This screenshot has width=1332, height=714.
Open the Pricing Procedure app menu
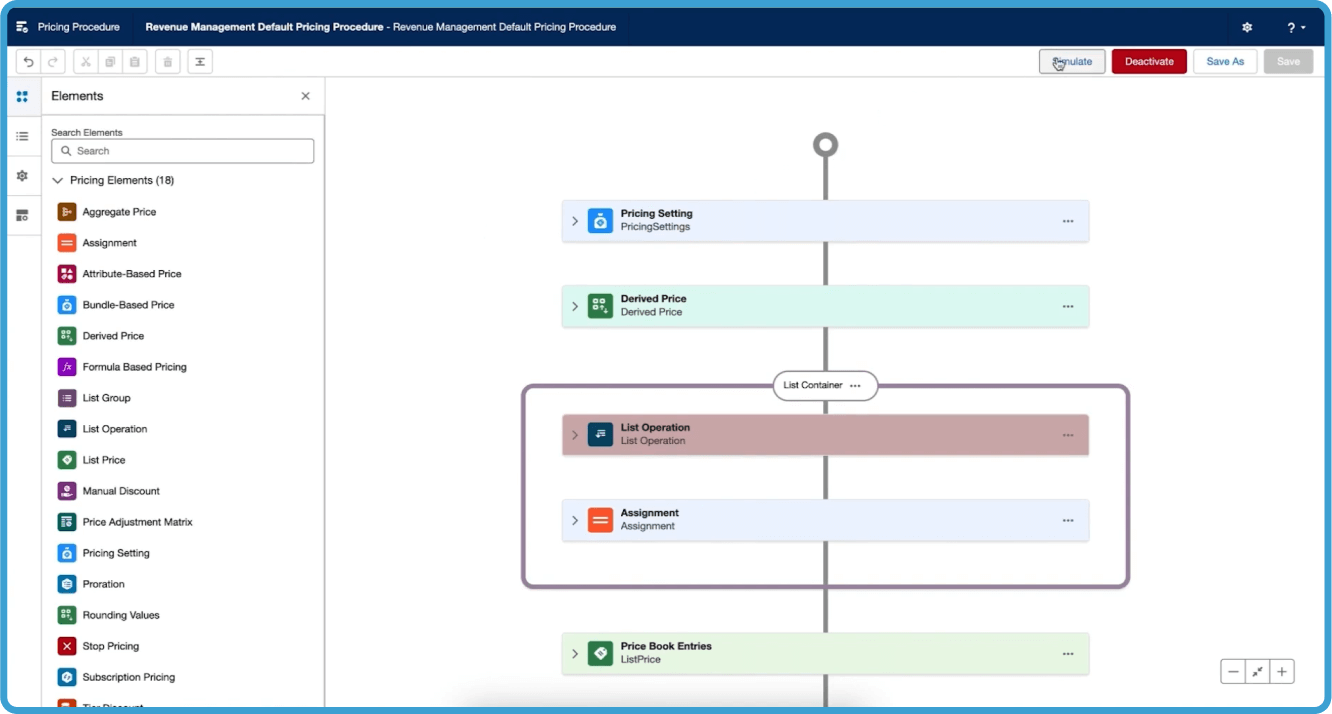click(x=22, y=27)
